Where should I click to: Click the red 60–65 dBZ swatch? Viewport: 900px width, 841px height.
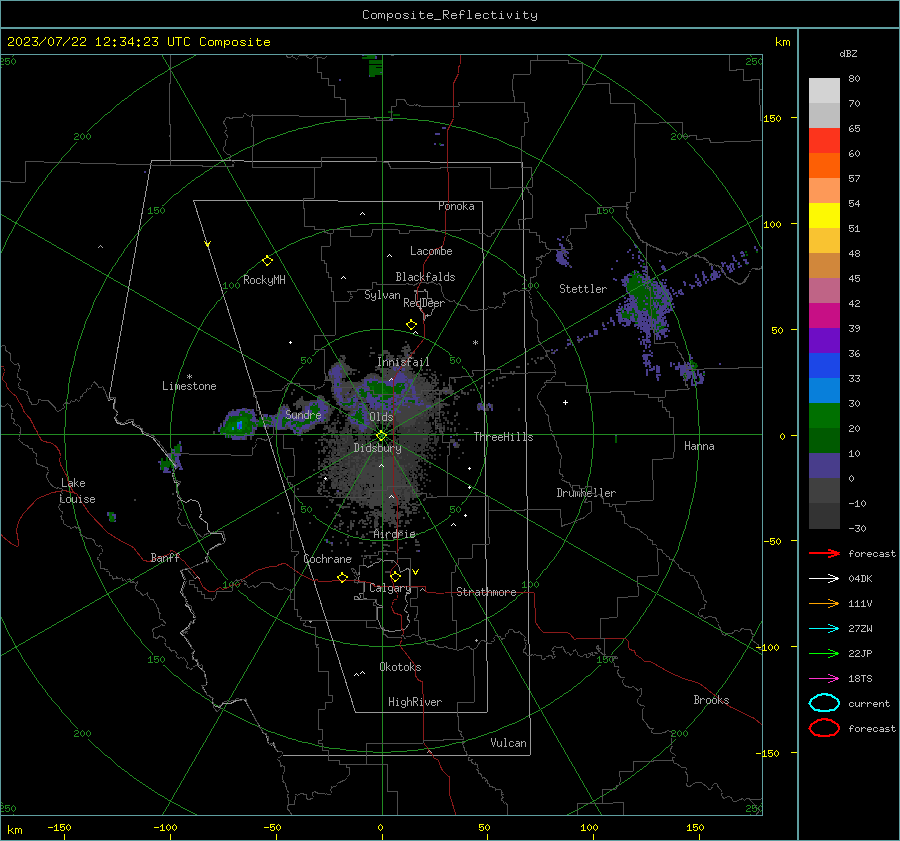[824, 141]
